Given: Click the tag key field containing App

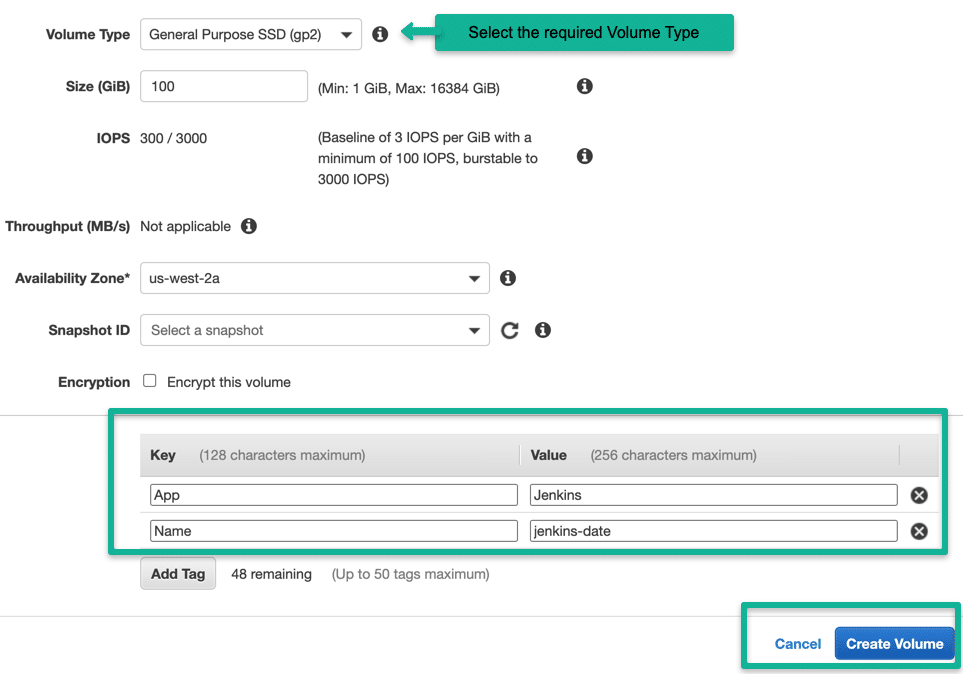Looking at the screenshot, I should [x=333, y=494].
